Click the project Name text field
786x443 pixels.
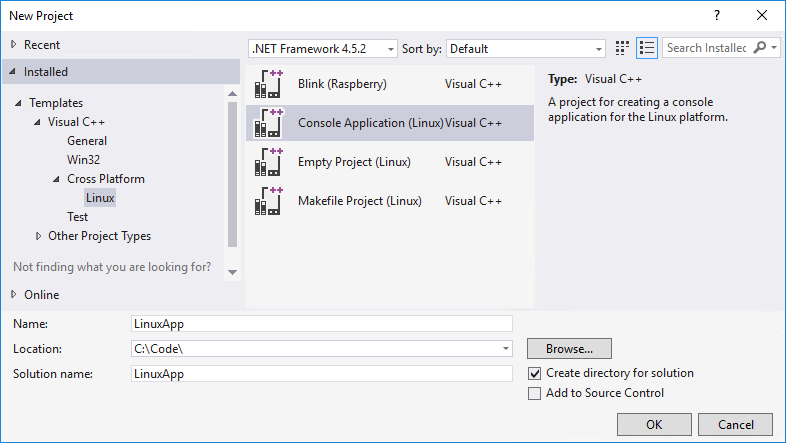(321, 323)
